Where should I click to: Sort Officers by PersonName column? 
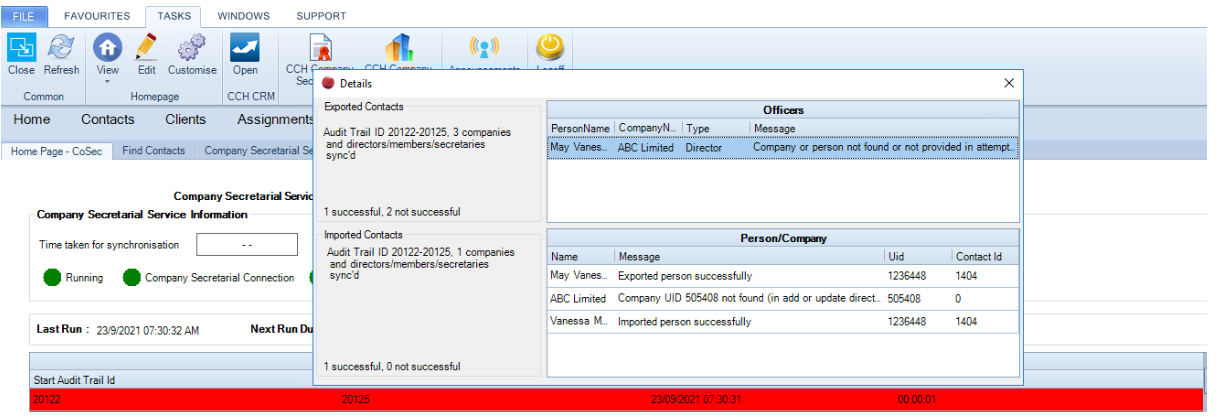[581, 128]
